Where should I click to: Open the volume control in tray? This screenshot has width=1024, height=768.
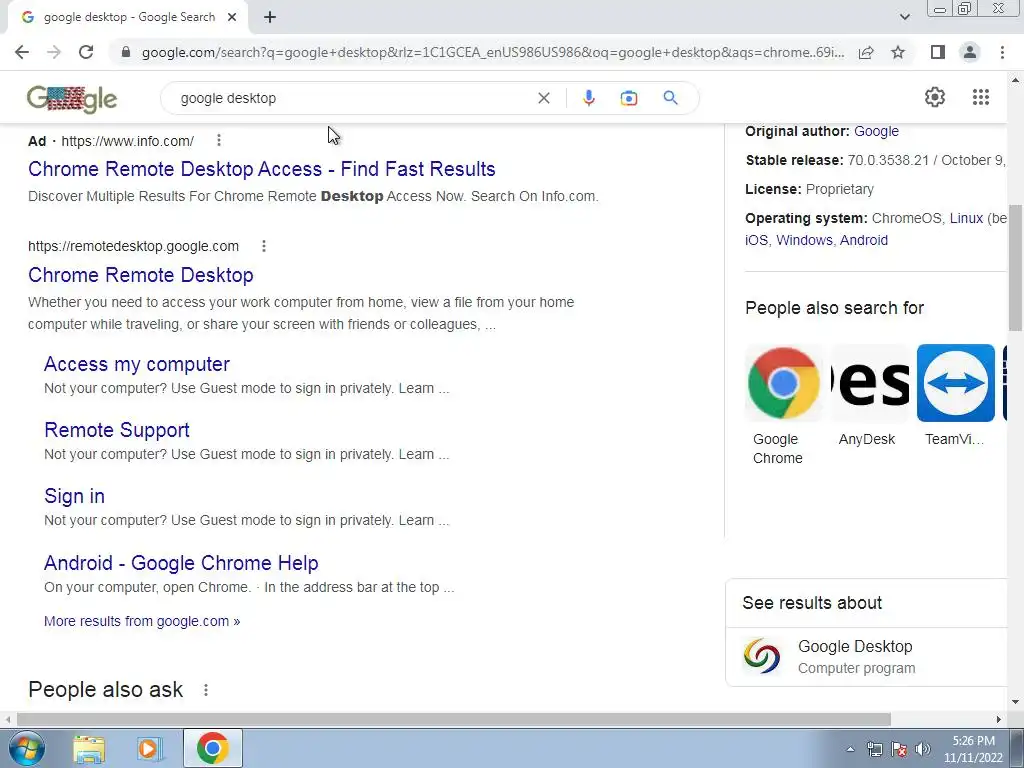pyautogui.click(x=923, y=749)
